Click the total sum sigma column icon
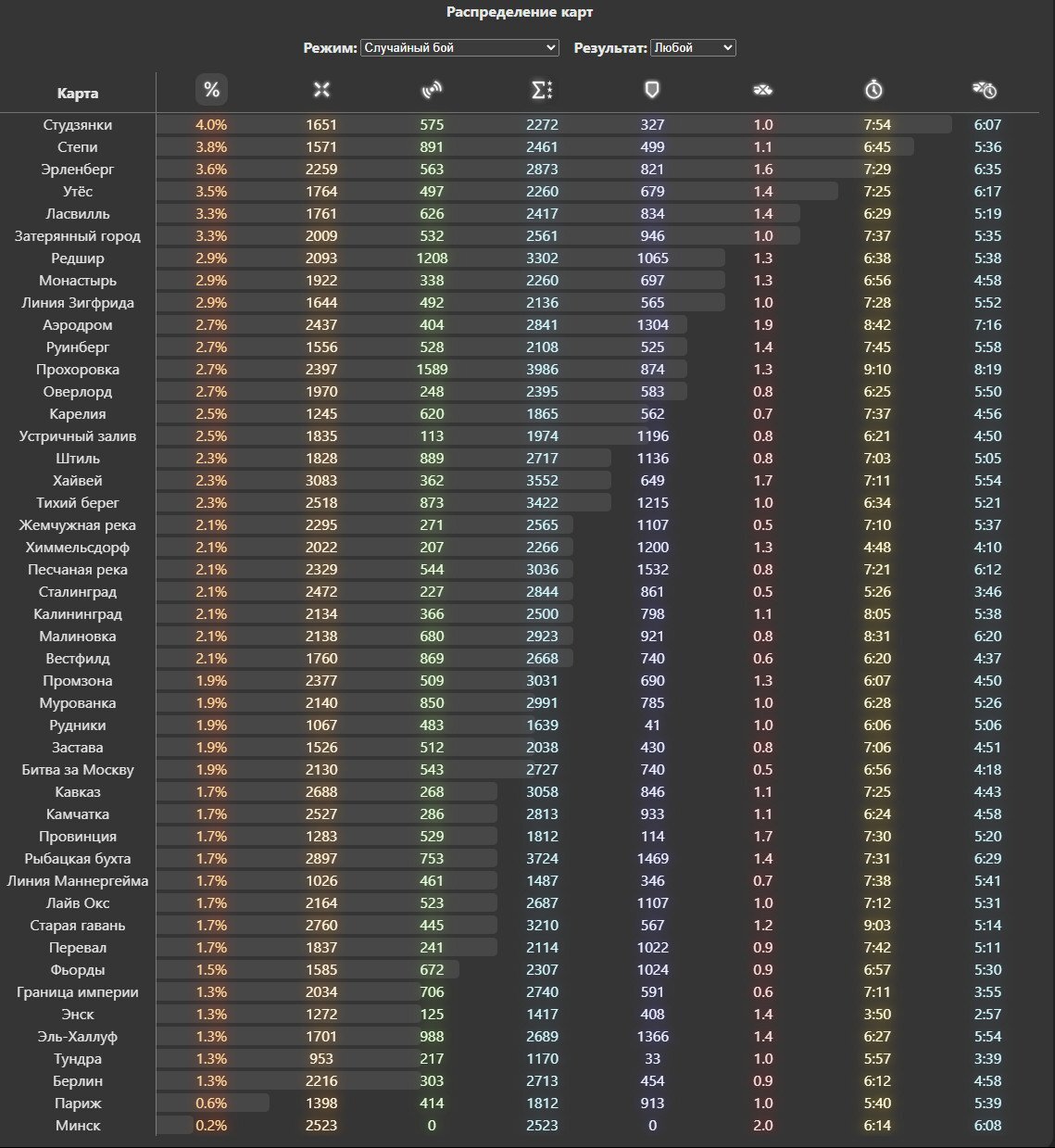1055x1148 pixels. 542,90
